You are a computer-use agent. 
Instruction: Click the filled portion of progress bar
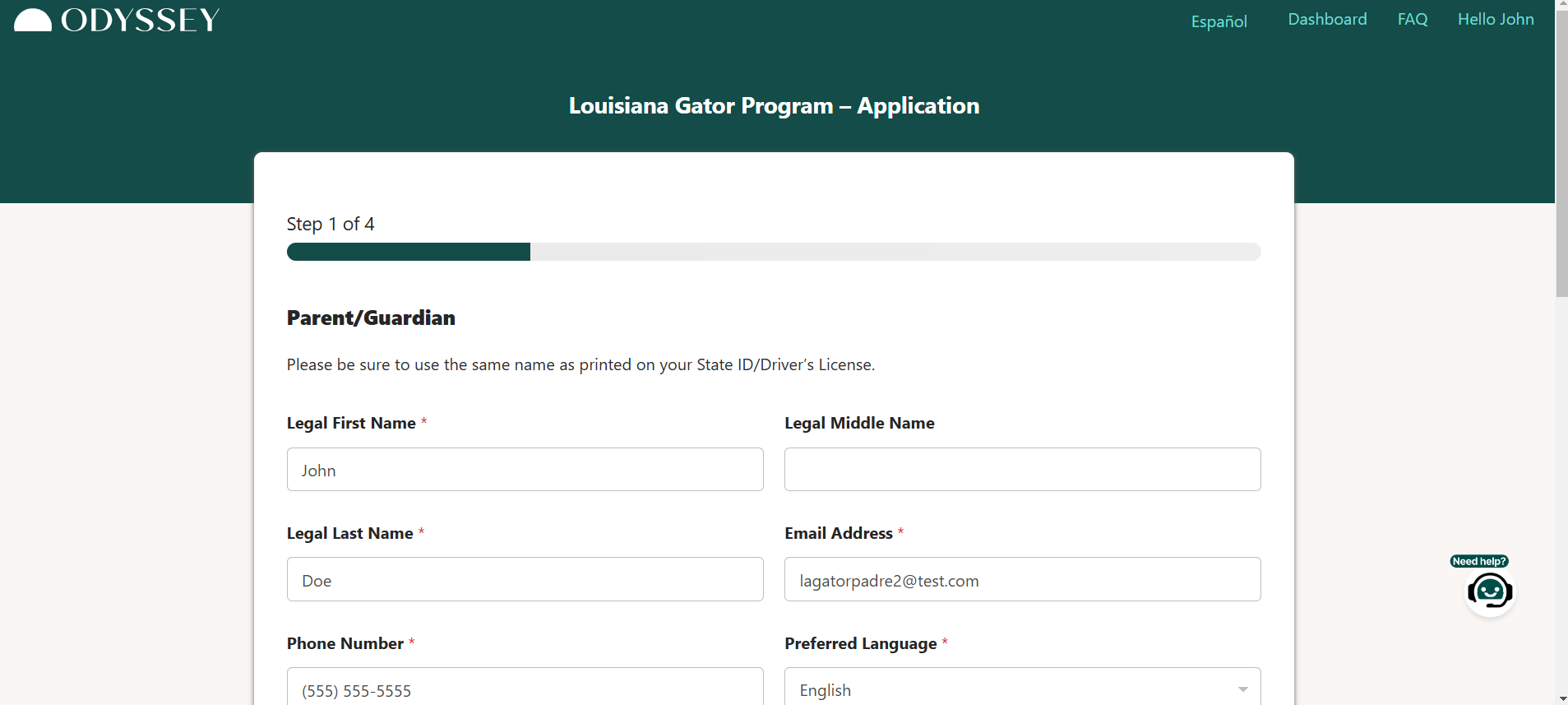pyautogui.click(x=408, y=252)
